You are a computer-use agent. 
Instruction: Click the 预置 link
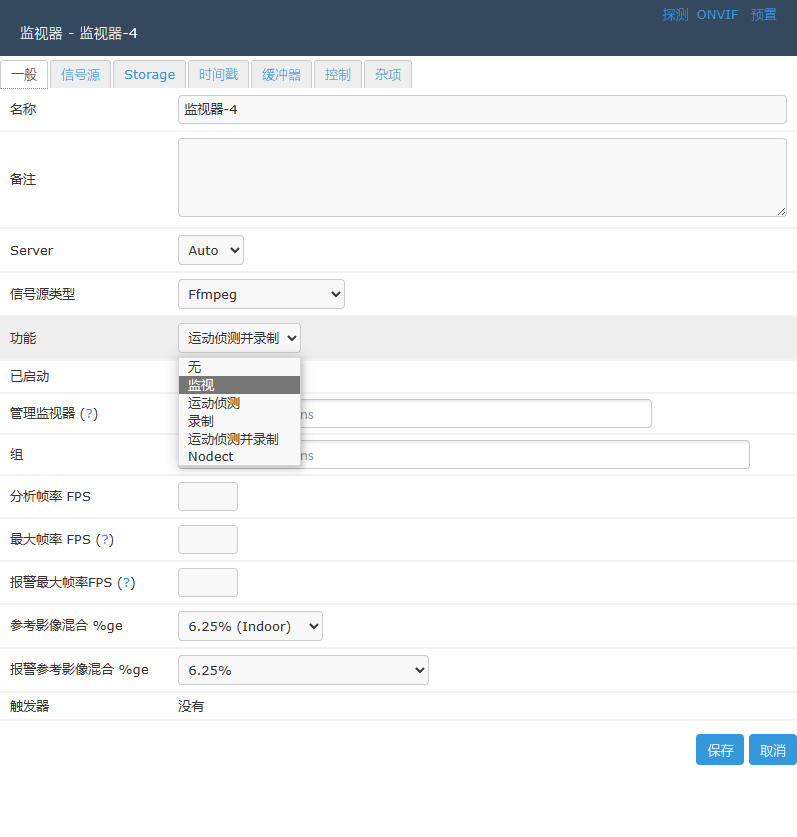point(764,15)
